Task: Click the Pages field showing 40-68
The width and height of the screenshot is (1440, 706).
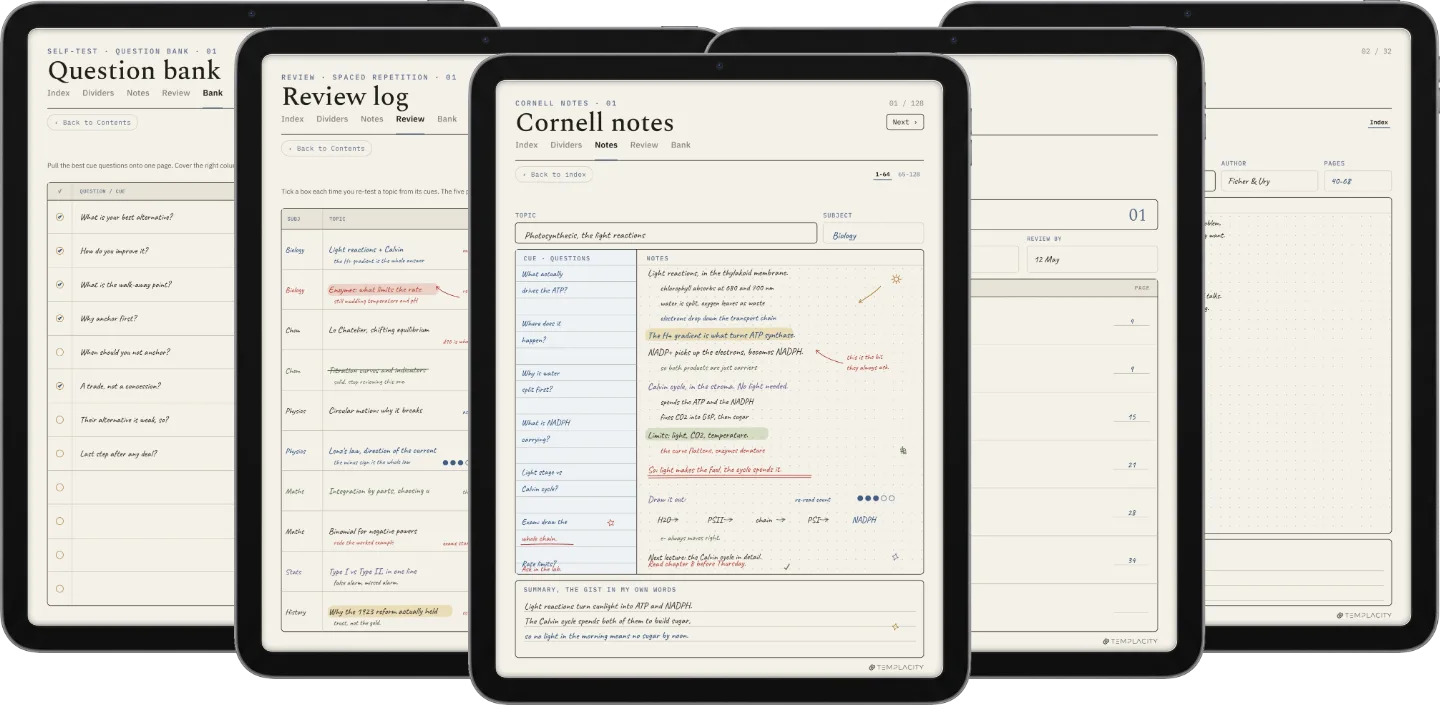Action: coord(1357,181)
